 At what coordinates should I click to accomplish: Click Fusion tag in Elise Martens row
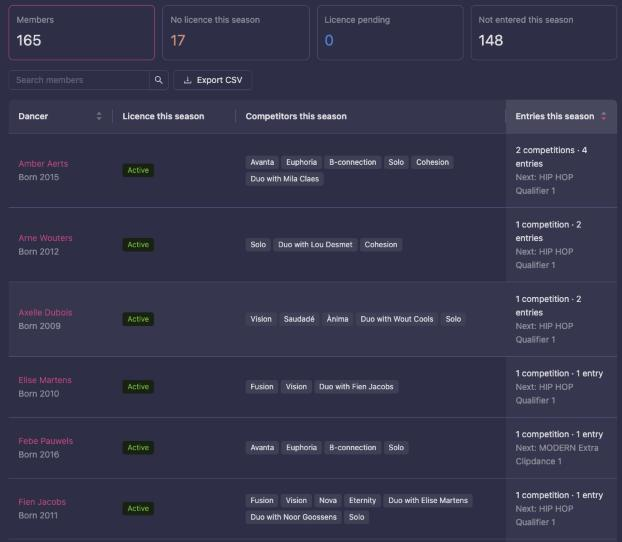262,387
